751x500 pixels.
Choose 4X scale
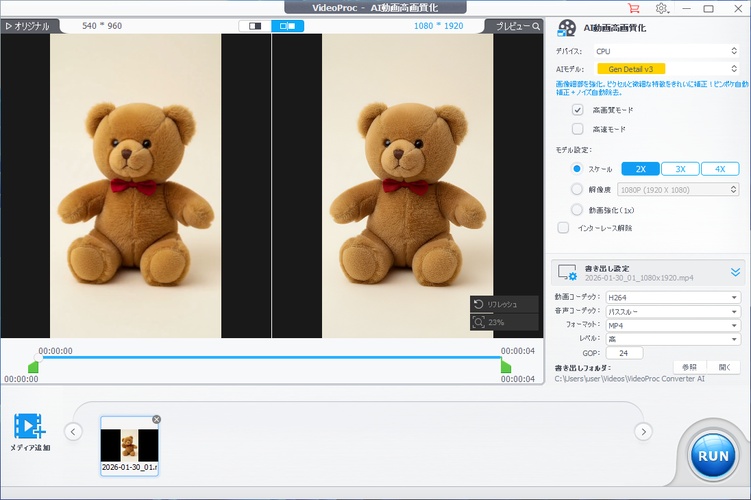pos(720,169)
